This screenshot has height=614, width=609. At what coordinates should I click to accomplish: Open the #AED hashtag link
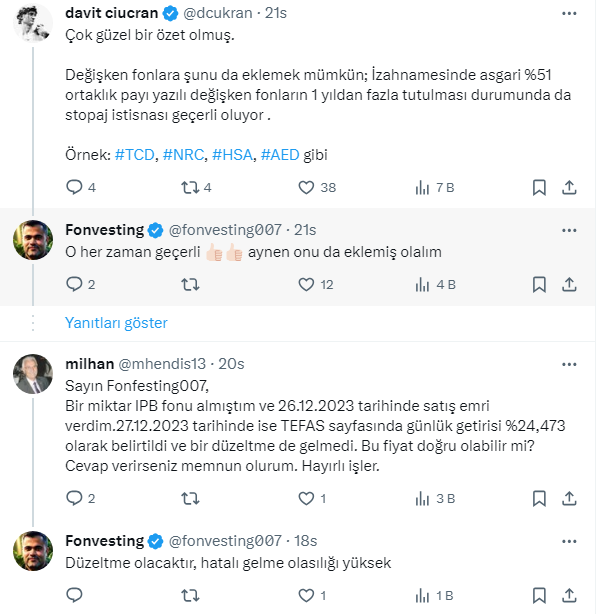(280, 155)
